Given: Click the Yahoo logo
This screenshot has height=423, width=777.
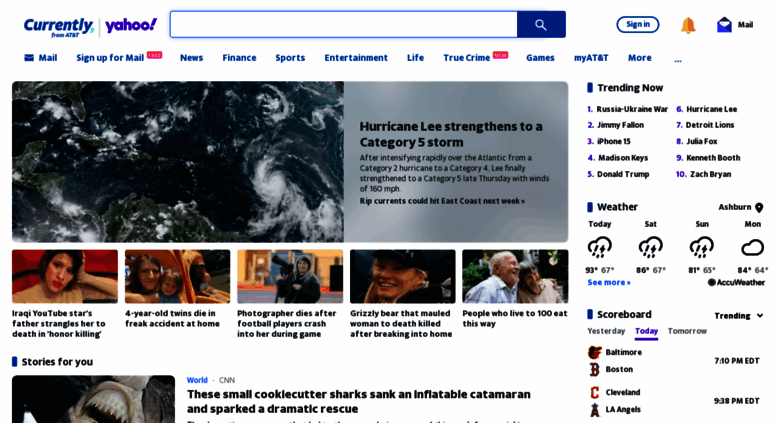Looking at the screenshot, I should (131, 26).
